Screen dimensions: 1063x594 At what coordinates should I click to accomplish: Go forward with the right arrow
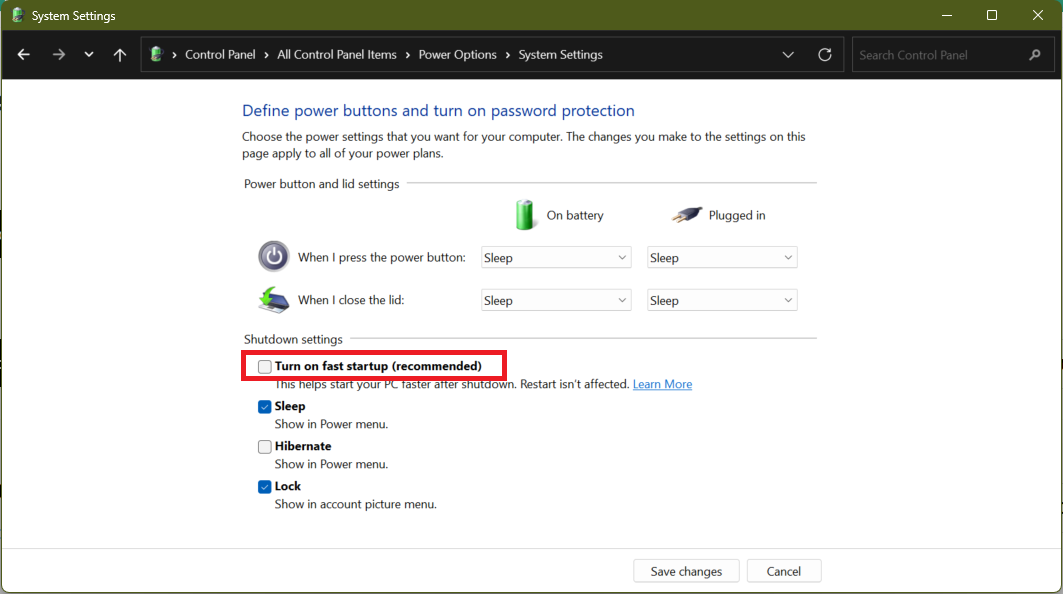[x=59, y=55]
